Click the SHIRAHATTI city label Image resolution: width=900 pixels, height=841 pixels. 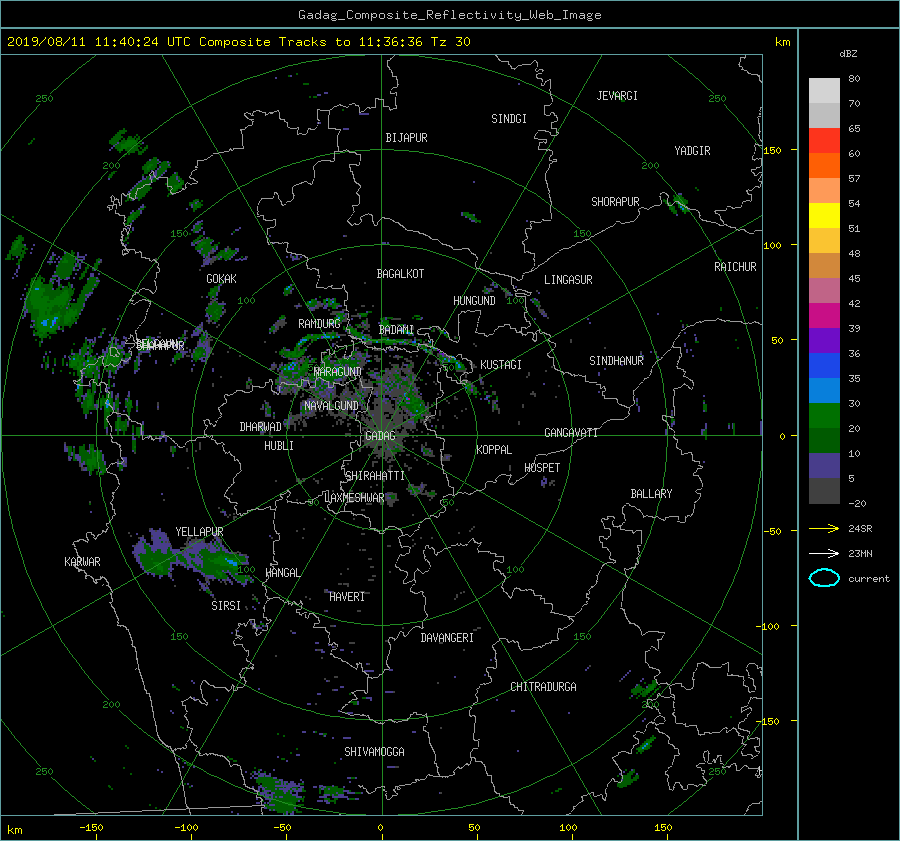tap(375, 476)
